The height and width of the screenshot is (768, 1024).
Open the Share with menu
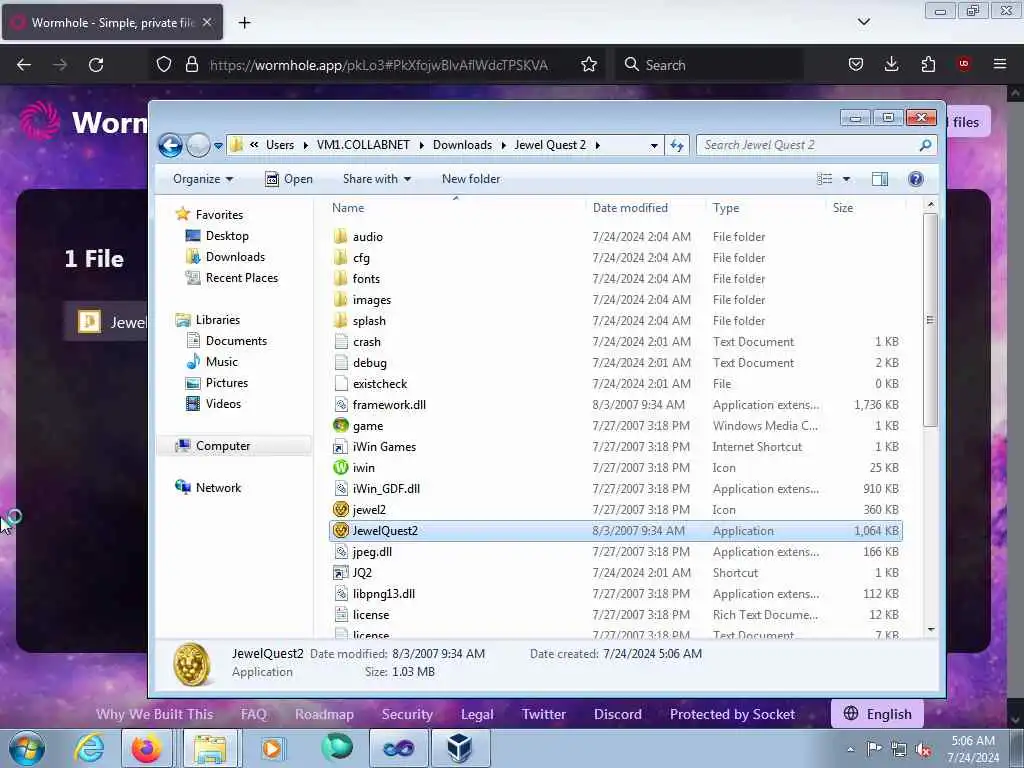[377, 179]
